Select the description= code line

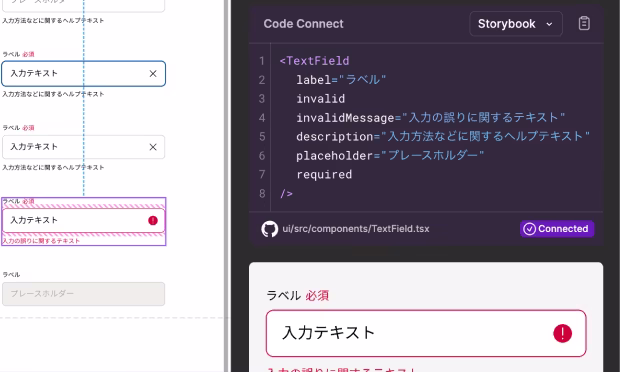tap(443, 136)
